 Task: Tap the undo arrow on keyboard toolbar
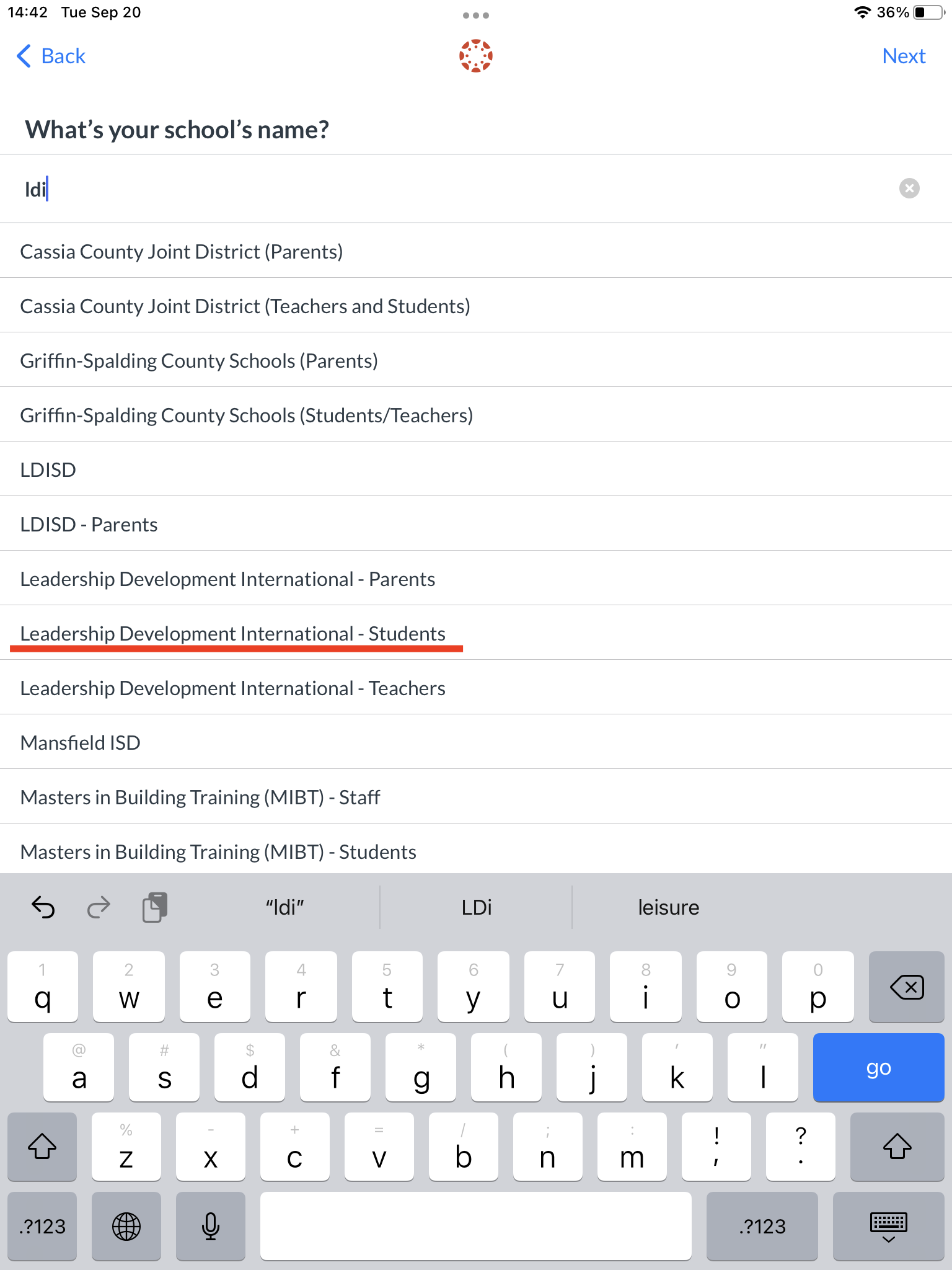tap(43, 907)
